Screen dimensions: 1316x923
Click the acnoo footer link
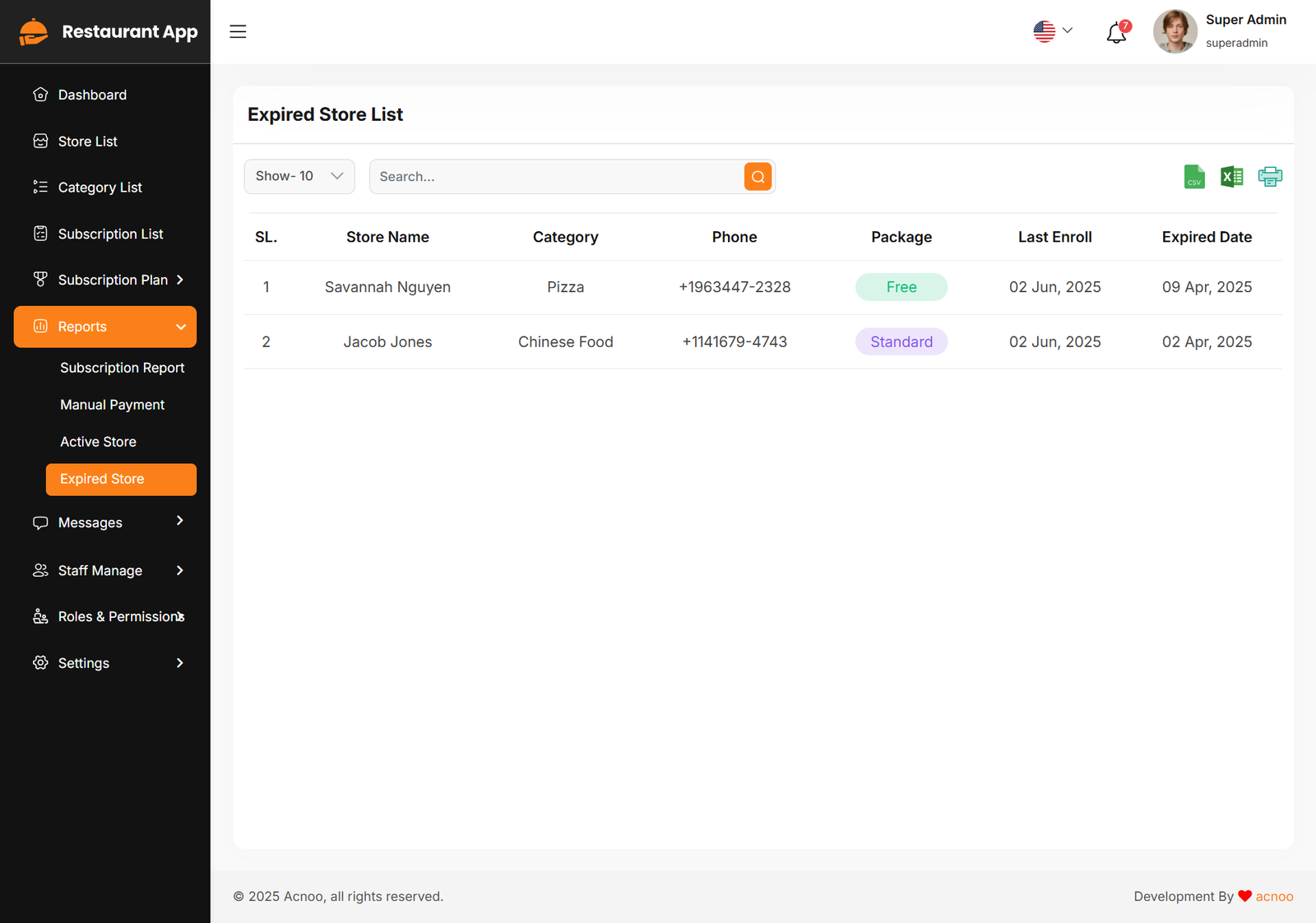point(1274,896)
